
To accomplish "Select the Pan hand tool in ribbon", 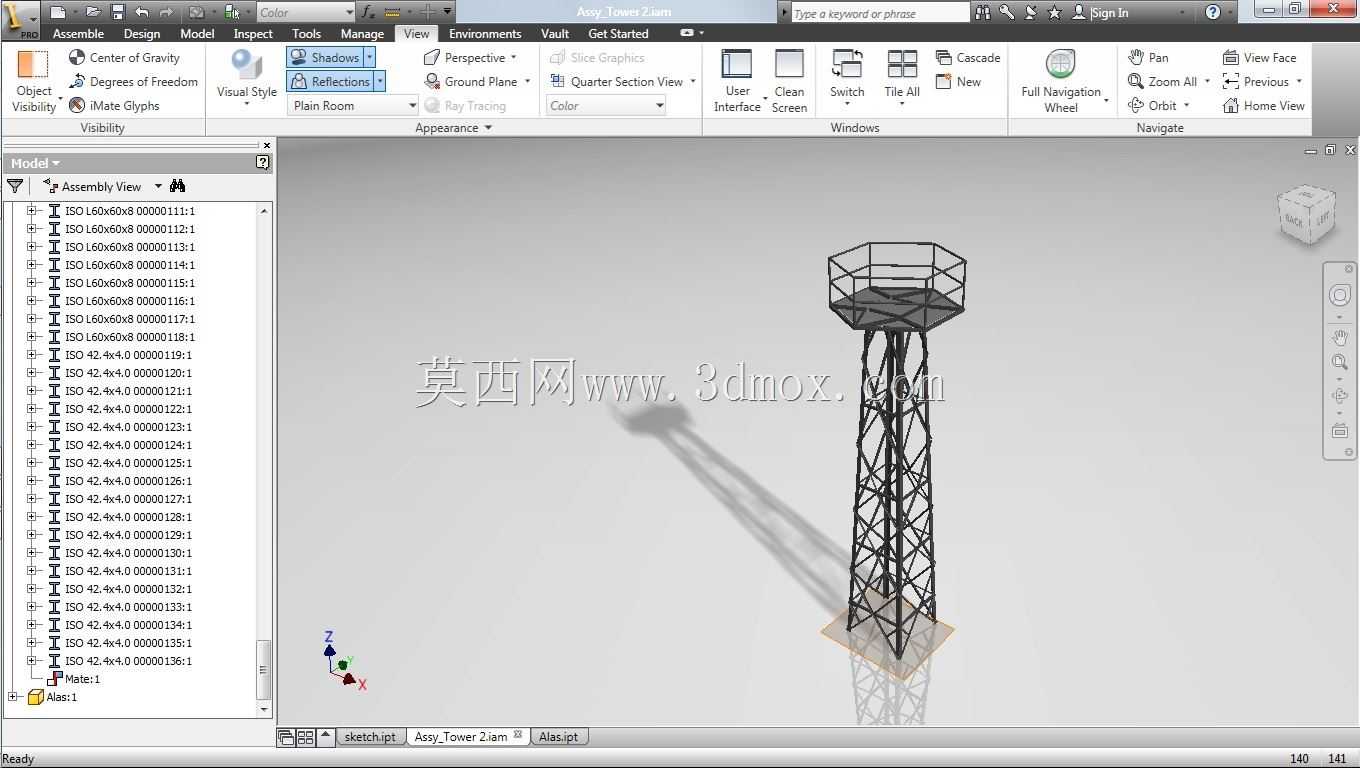I will pyautogui.click(x=1148, y=57).
